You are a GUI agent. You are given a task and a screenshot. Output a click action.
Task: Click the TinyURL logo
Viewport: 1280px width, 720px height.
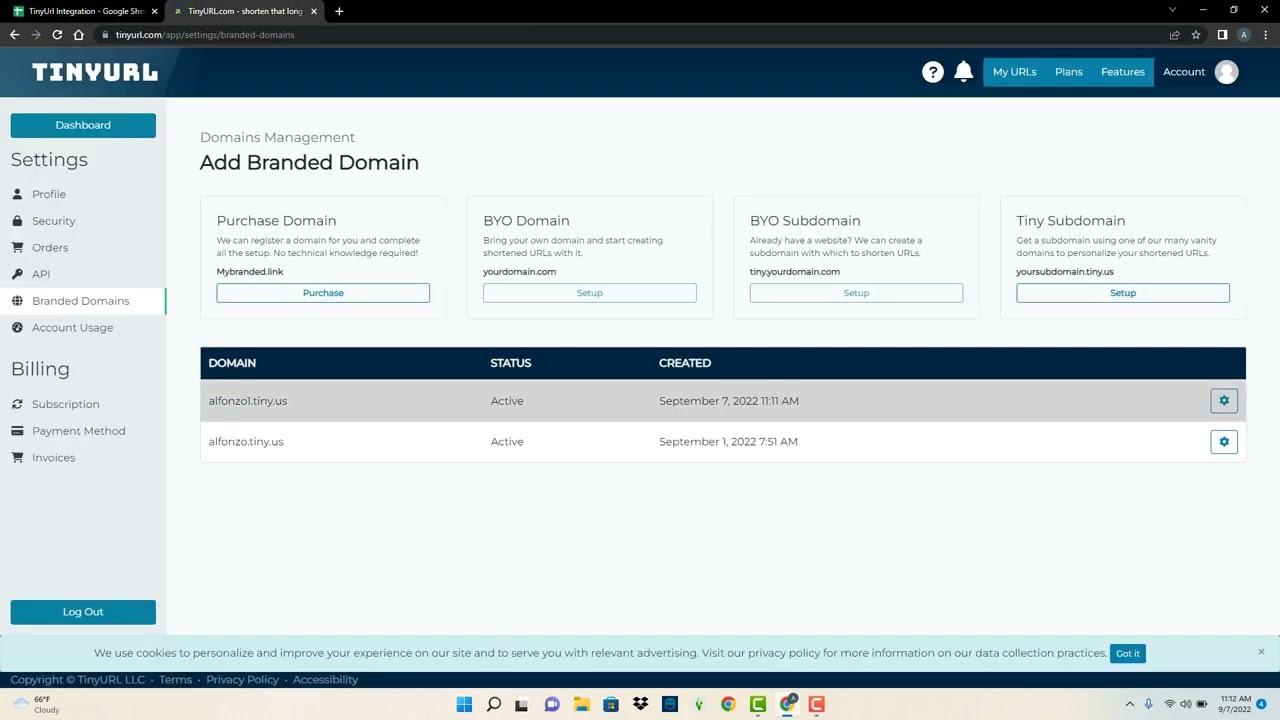click(95, 72)
